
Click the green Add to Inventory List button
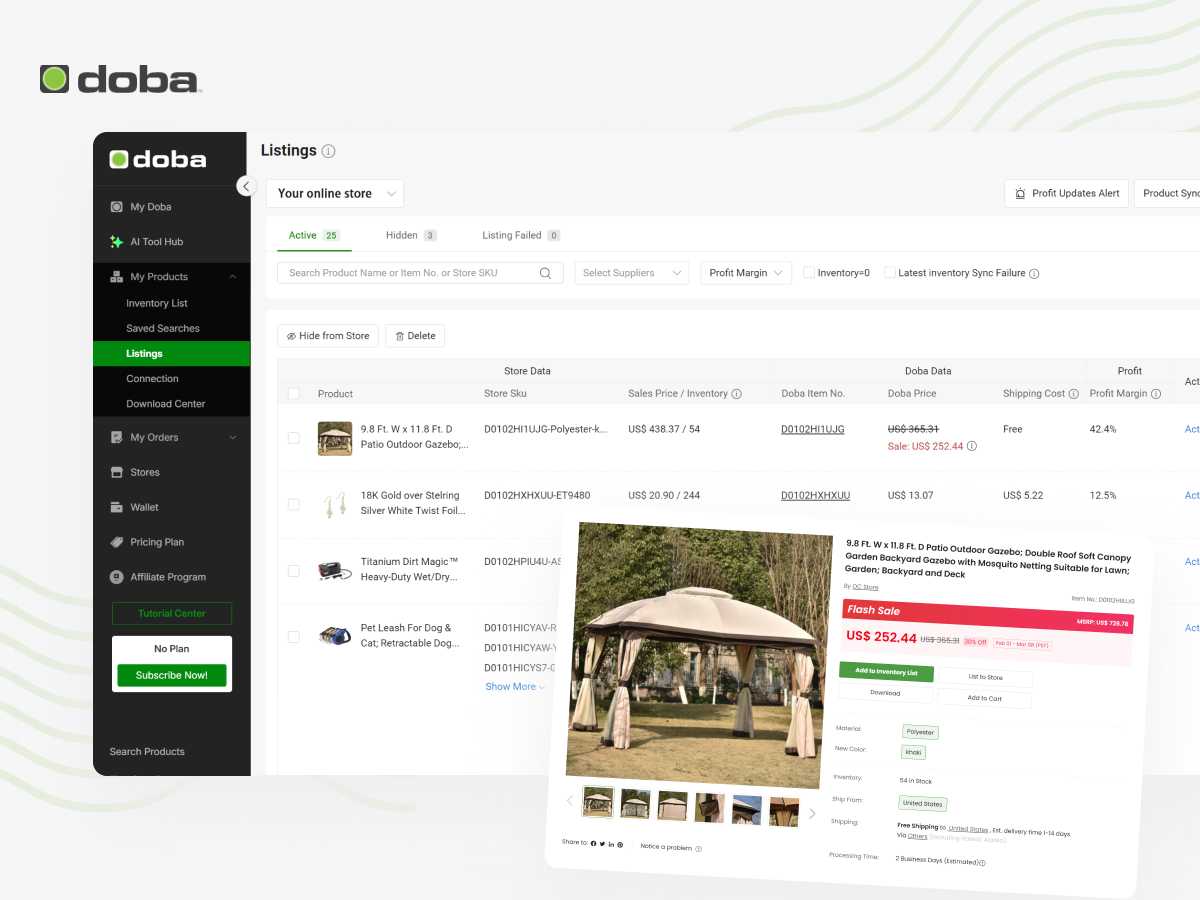click(886, 672)
